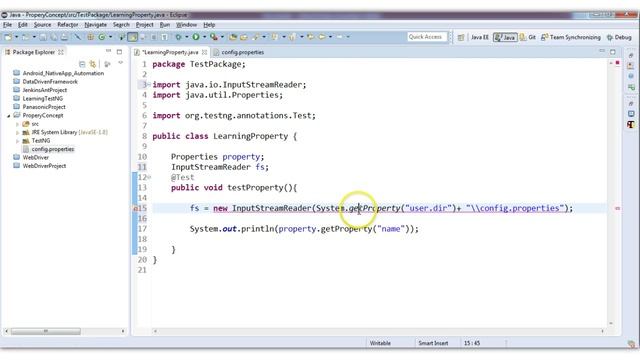
Task: Open the Source menu
Action: [x=42, y=25]
